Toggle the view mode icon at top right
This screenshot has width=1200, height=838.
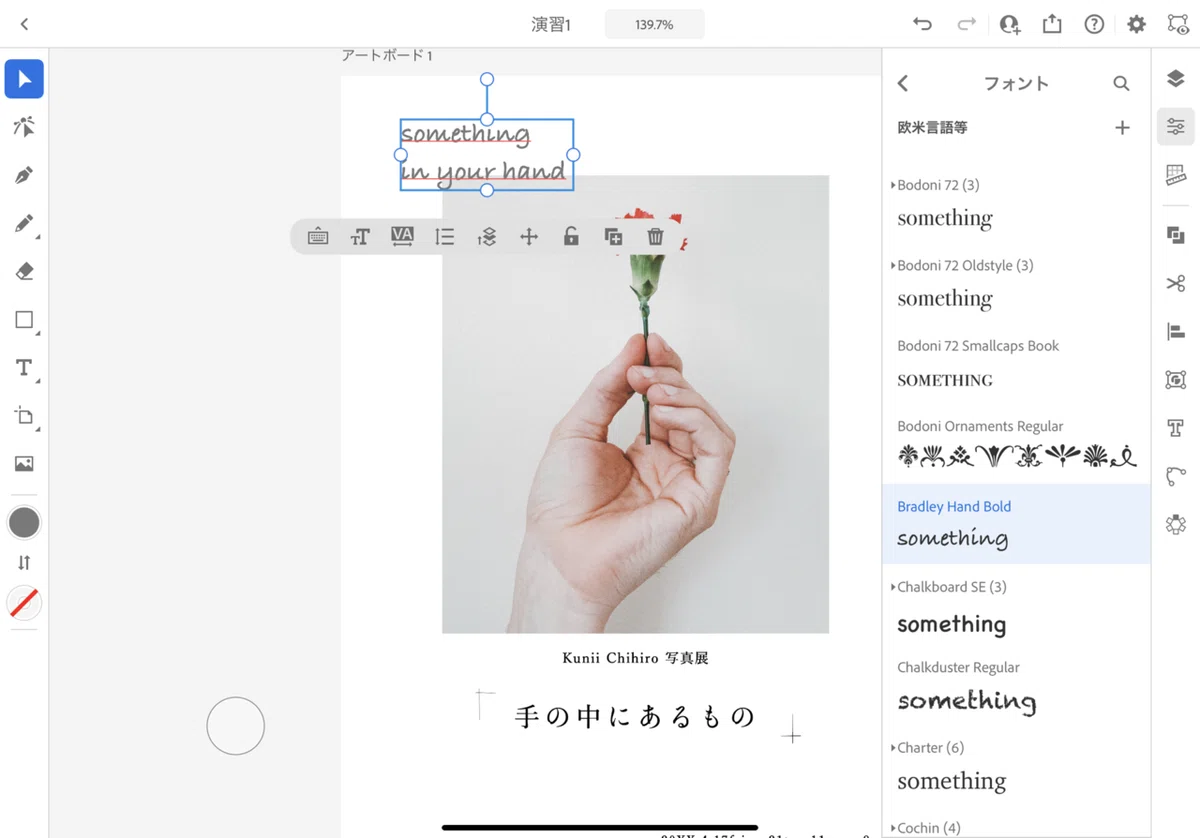(1177, 24)
